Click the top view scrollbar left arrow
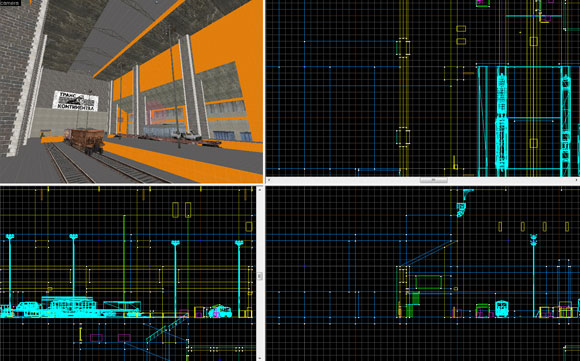The image size is (580, 361). coord(269,180)
